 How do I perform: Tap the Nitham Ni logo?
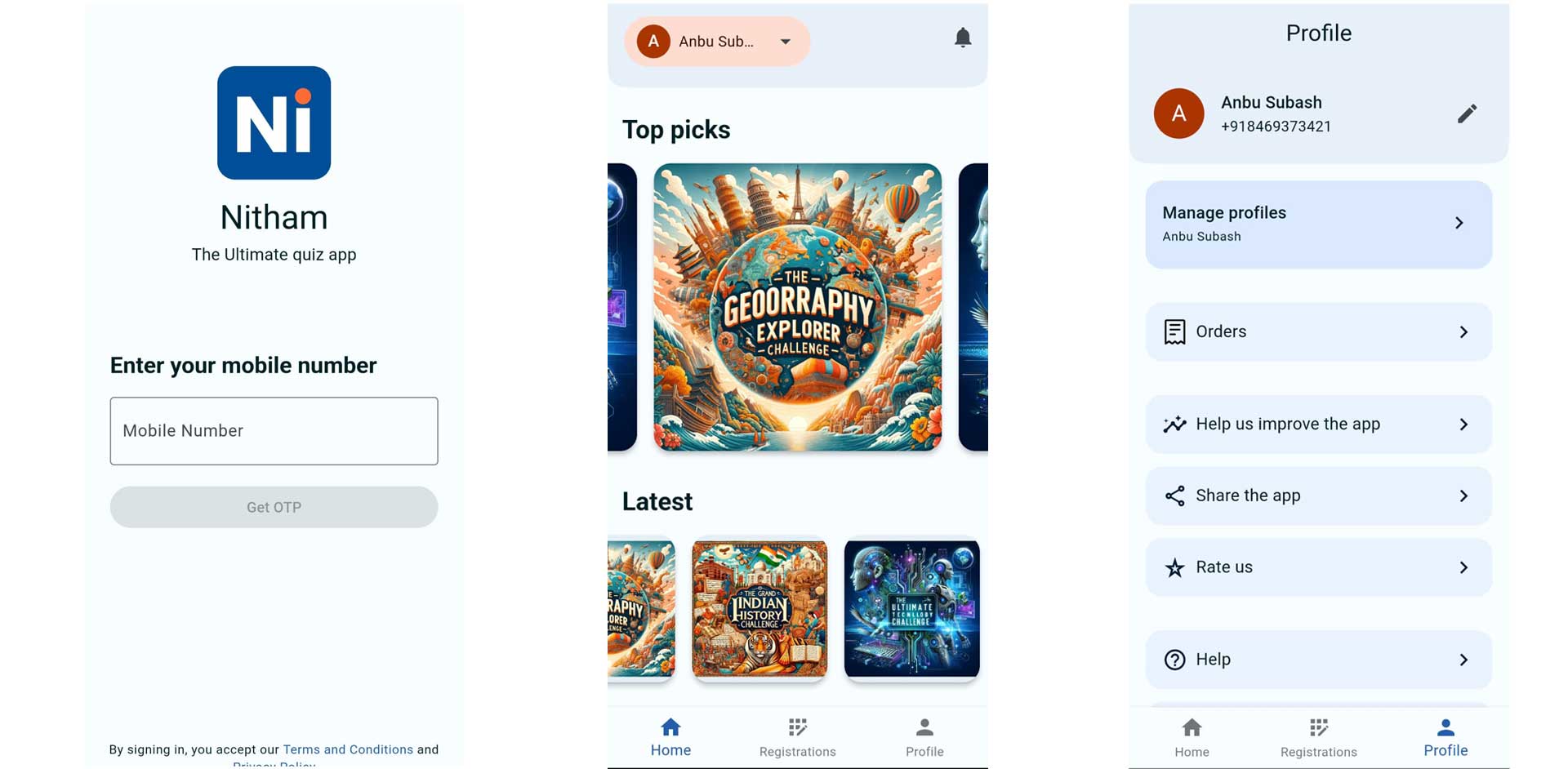274,122
